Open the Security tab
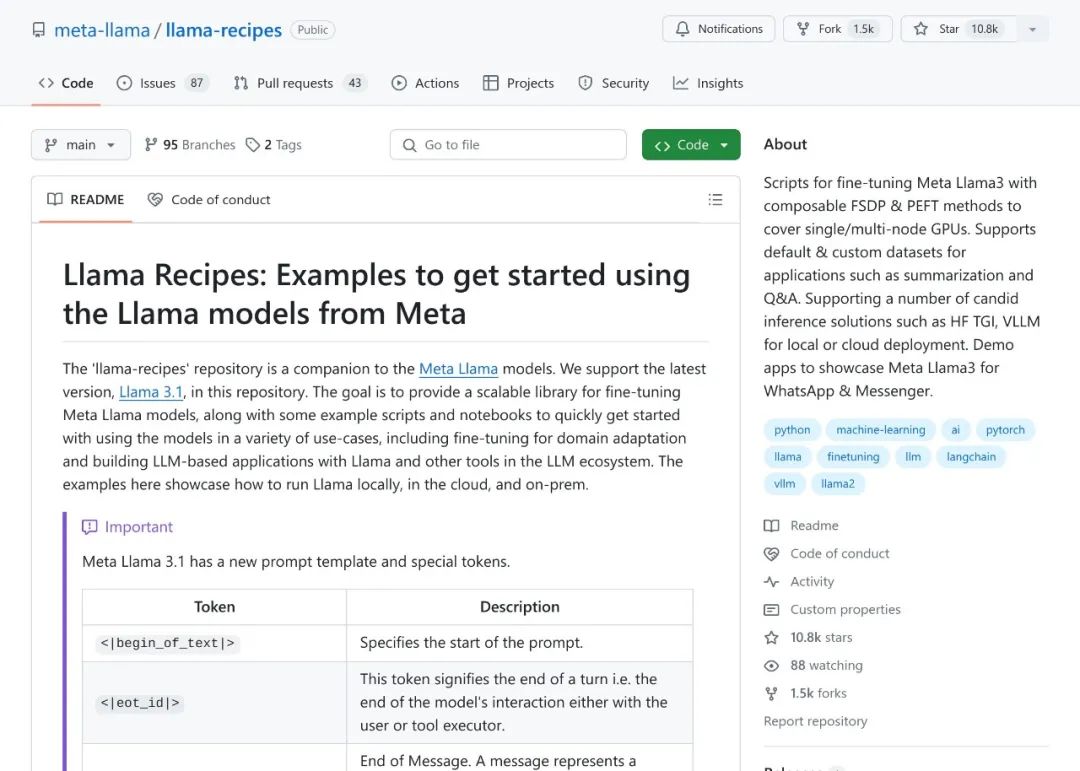1080x771 pixels. click(614, 83)
